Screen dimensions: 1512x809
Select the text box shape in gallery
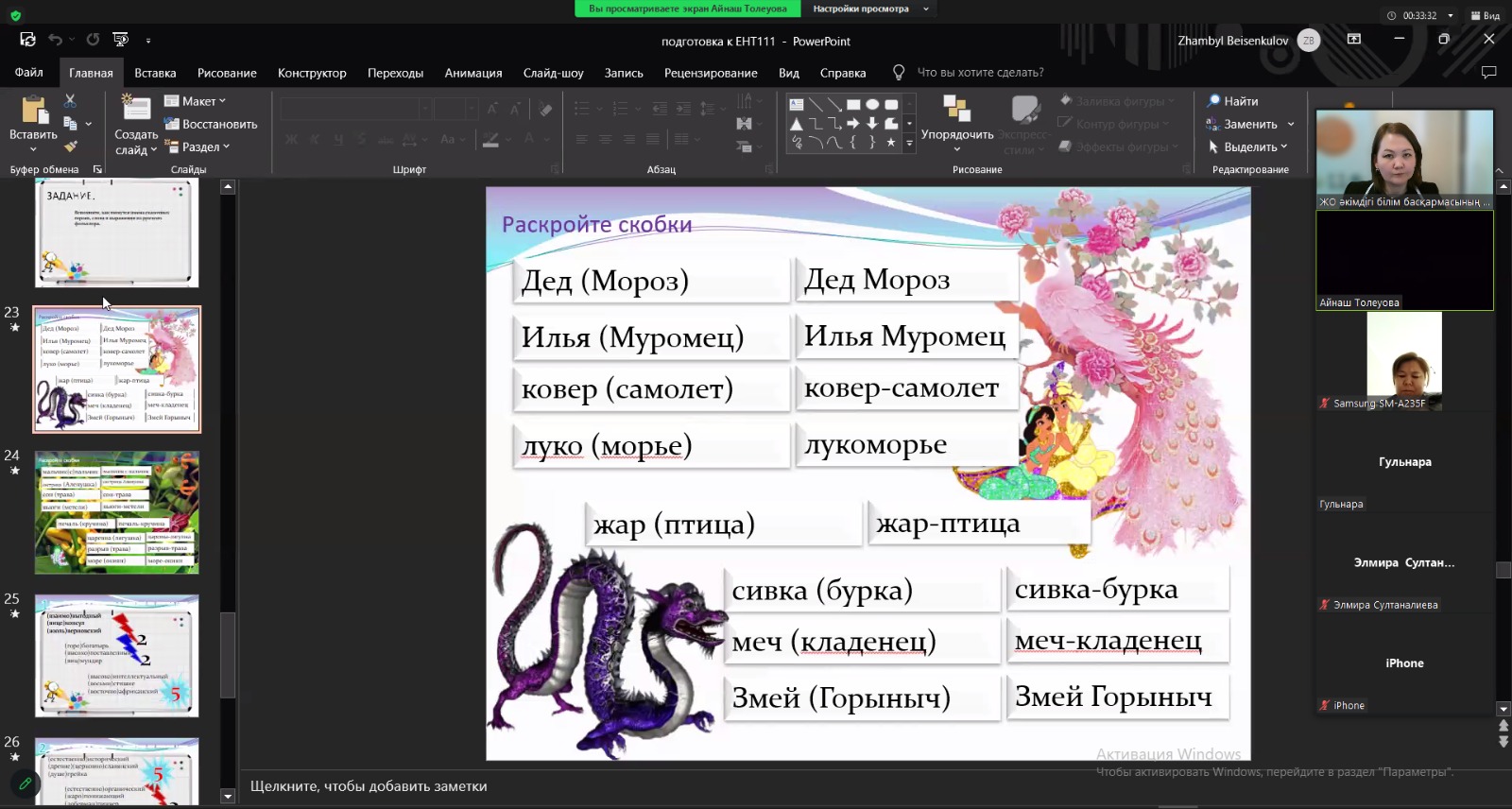(x=797, y=104)
